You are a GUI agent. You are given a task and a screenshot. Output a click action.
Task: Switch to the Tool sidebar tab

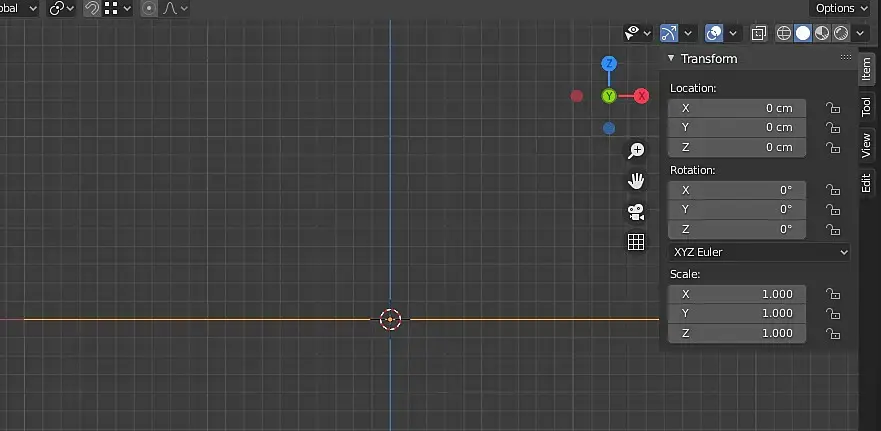tap(867, 107)
